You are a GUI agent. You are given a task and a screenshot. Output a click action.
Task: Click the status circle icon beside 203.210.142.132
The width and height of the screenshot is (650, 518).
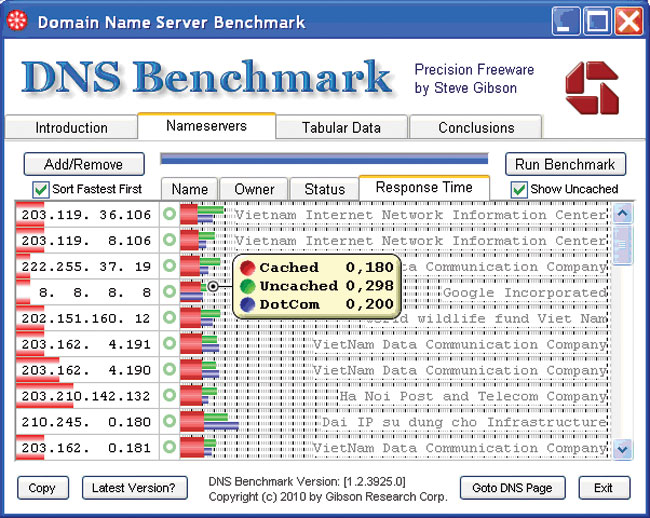pos(170,396)
